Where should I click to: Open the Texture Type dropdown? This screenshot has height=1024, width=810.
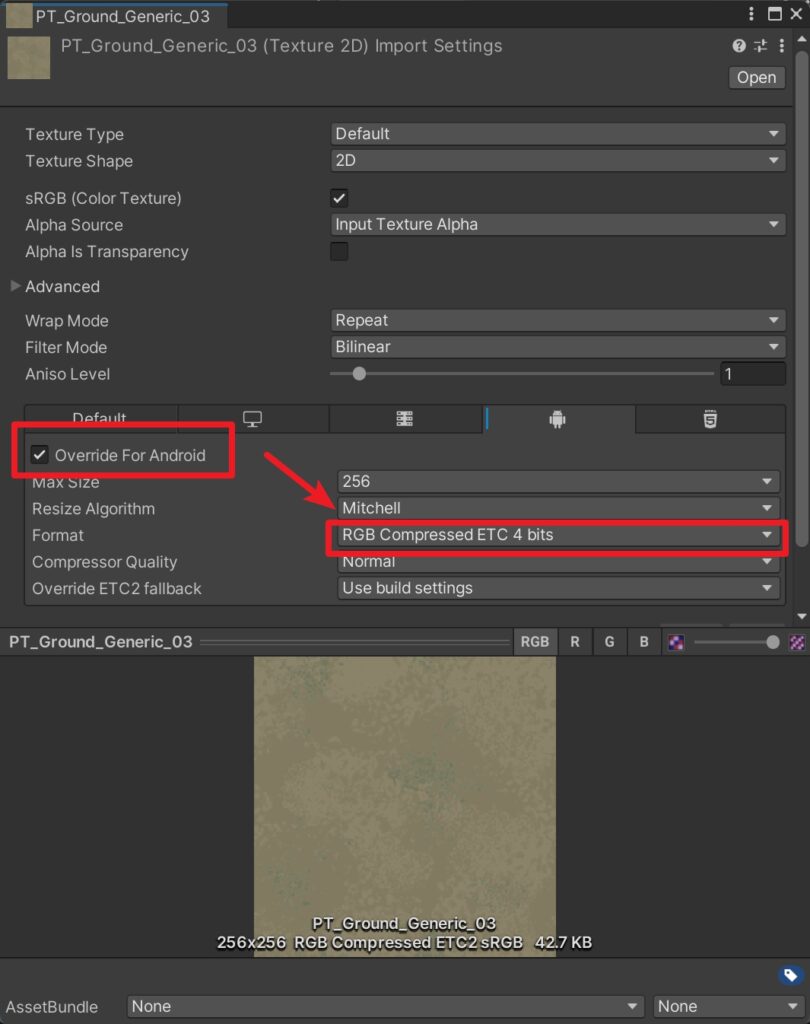coord(558,134)
